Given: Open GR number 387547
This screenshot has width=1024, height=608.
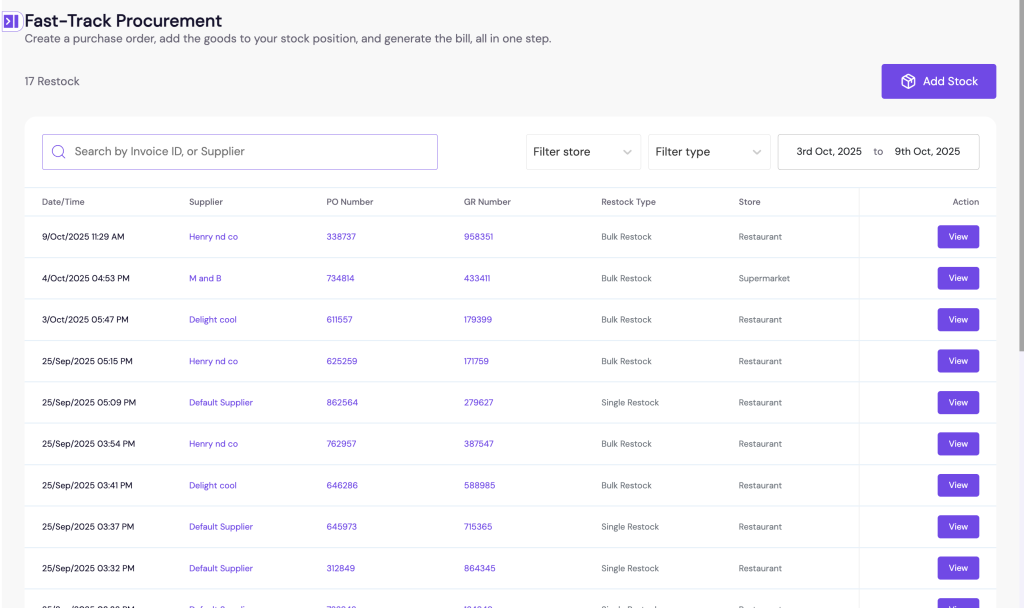Looking at the screenshot, I should click(478, 444).
